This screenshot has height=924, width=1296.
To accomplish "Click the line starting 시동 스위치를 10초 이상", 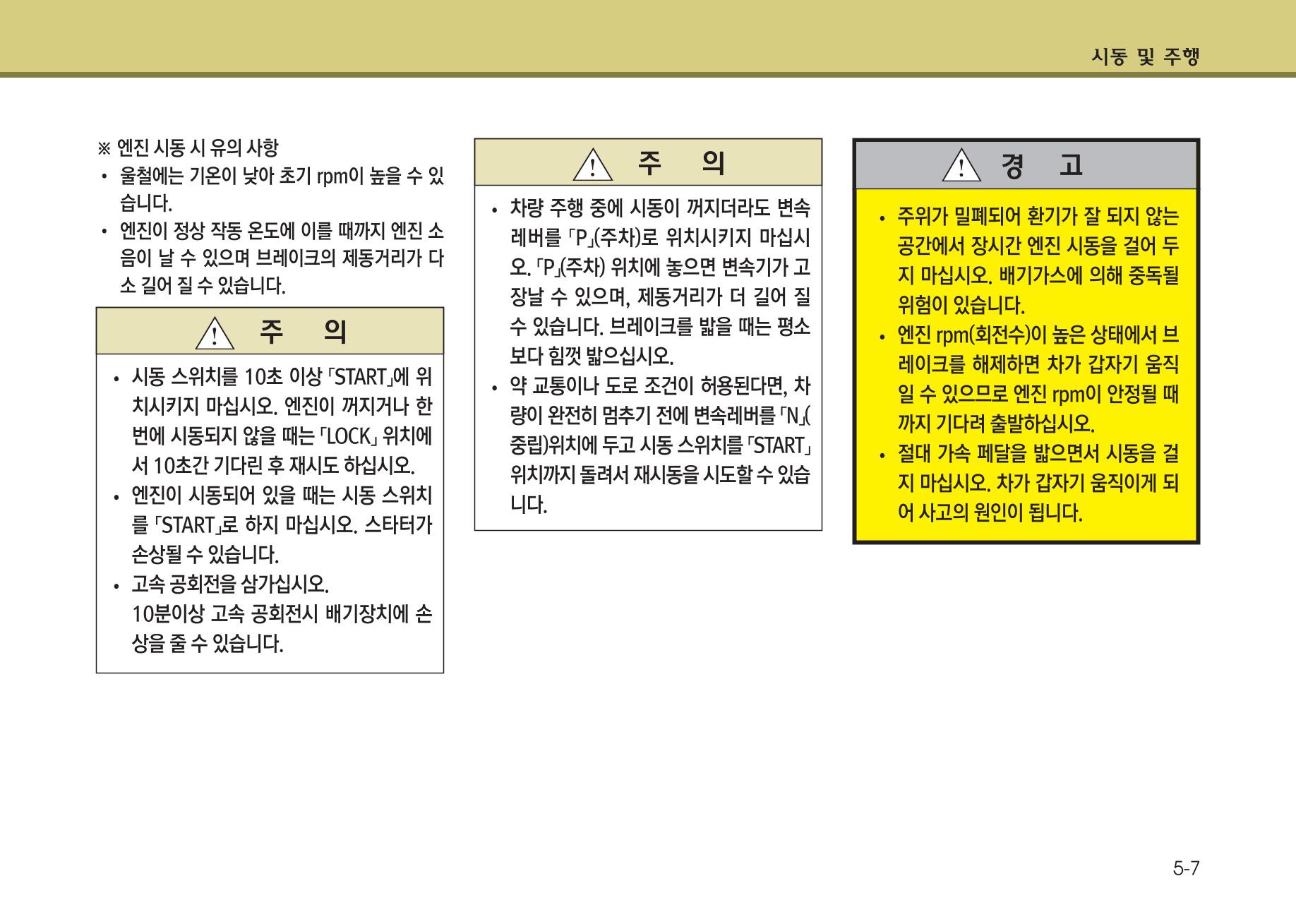I will click(x=282, y=377).
